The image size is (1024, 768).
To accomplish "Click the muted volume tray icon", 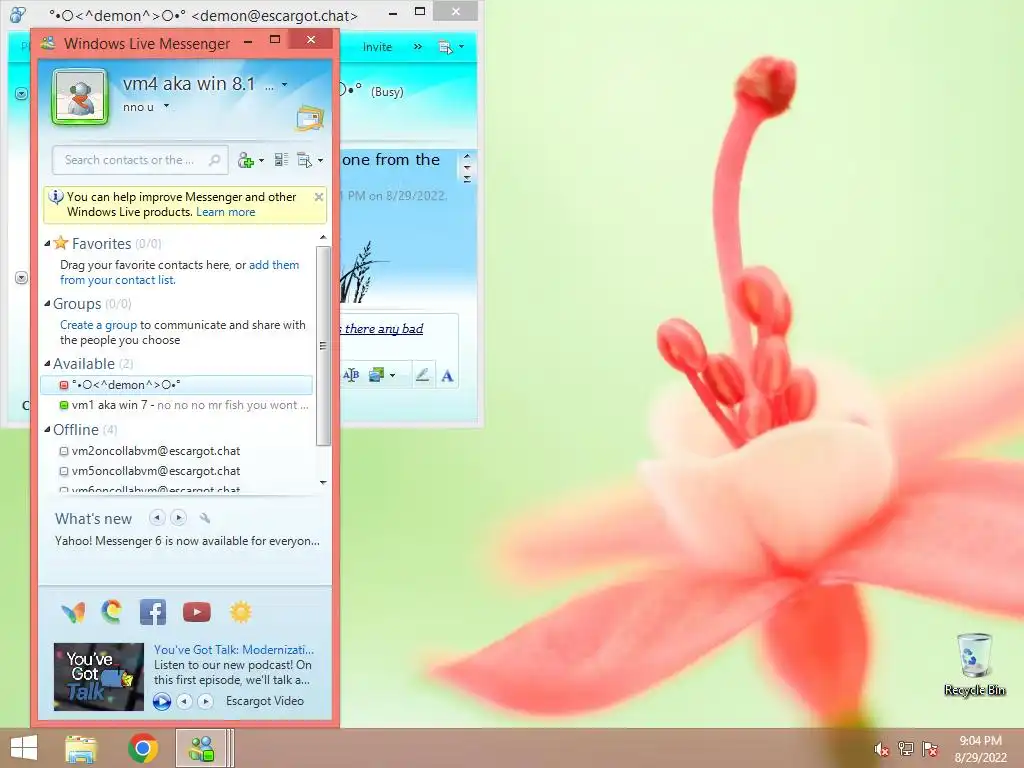I will click(882, 749).
